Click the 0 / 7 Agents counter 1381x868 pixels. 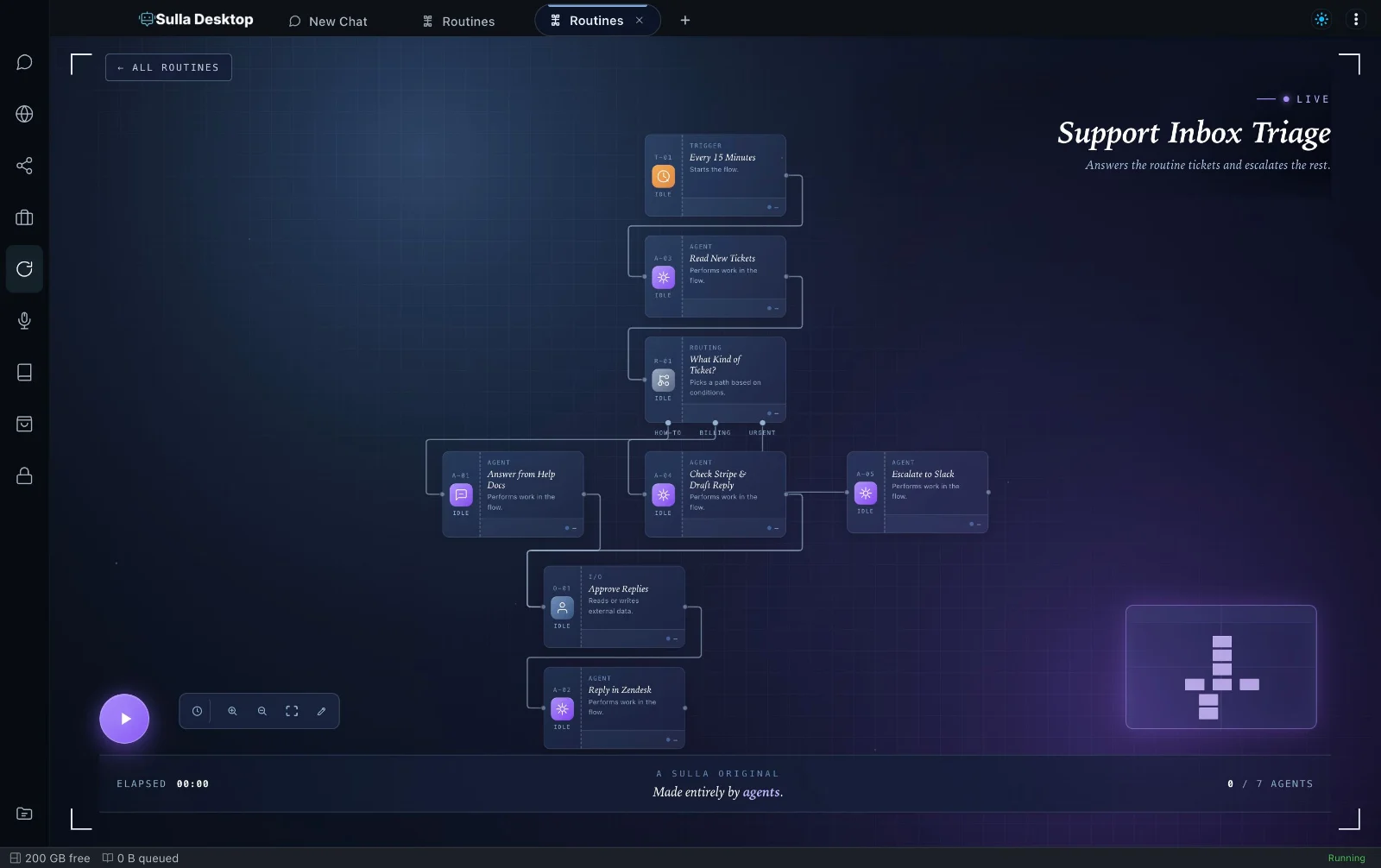click(x=1270, y=783)
